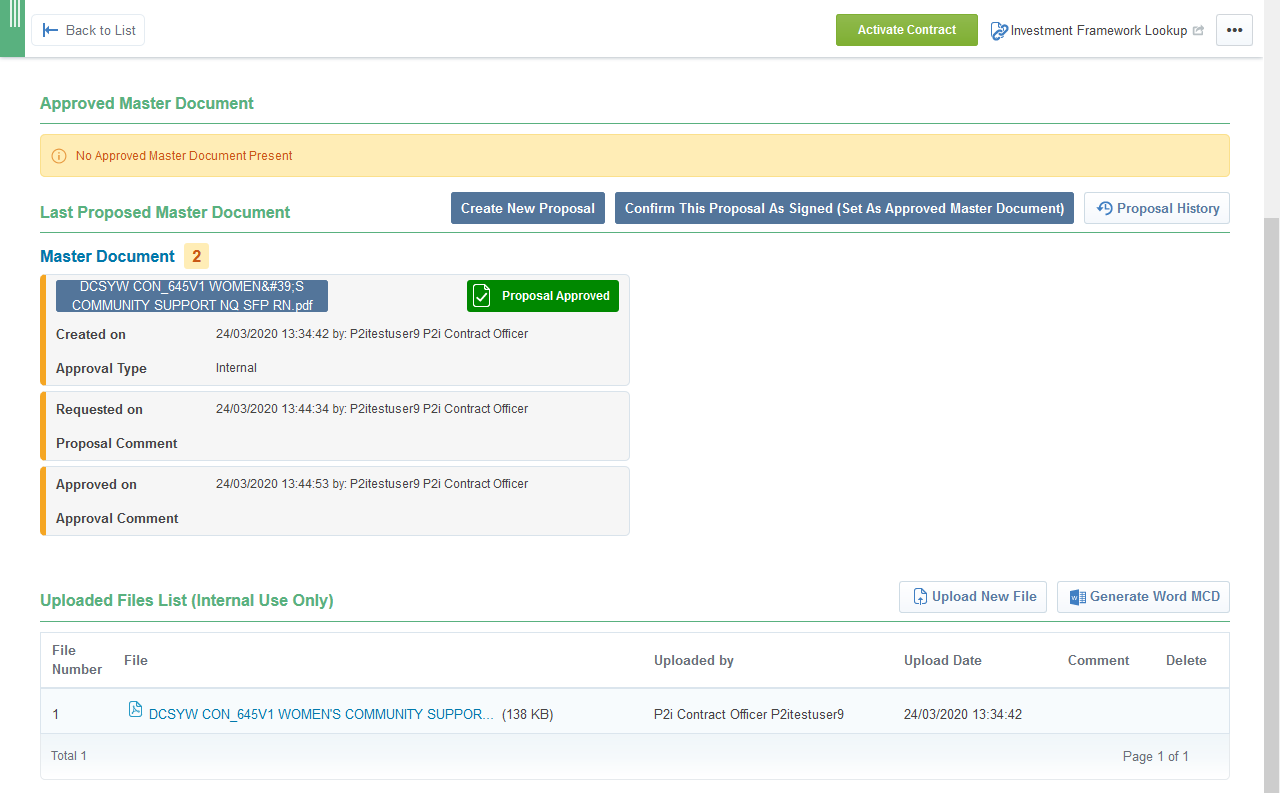Image resolution: width=1280 pixels, height=793 pixels.
Task: Click the warning info icon in yellow banner
Action: click(x=59, y=156)
